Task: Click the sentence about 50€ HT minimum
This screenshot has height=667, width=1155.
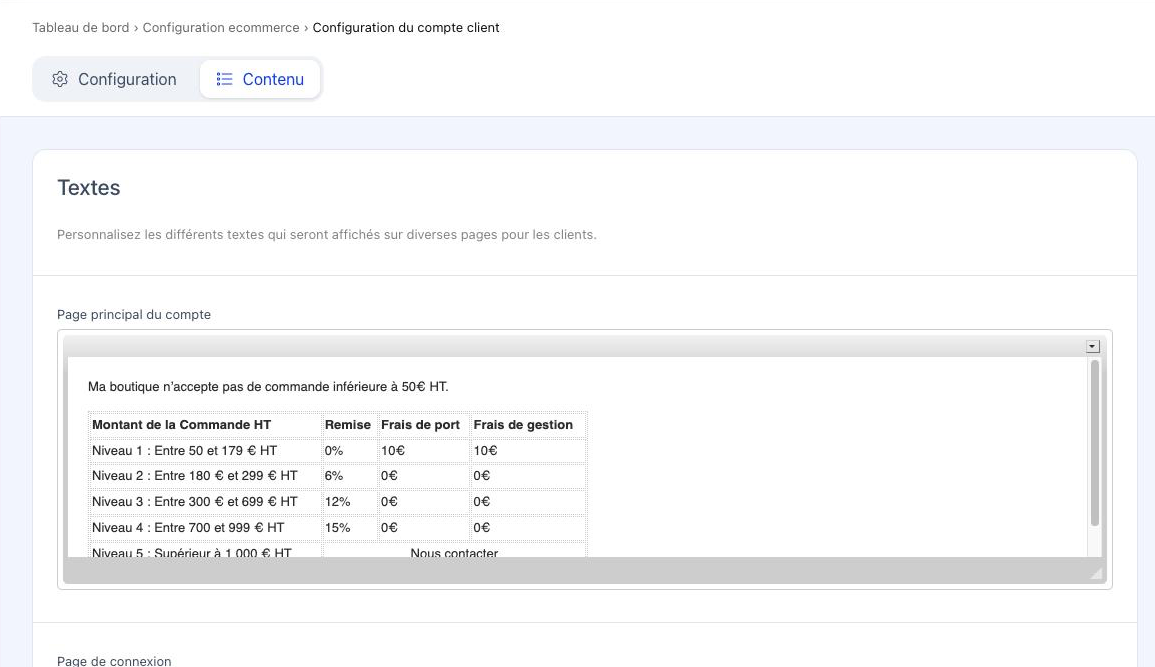Action: point(268,387)
